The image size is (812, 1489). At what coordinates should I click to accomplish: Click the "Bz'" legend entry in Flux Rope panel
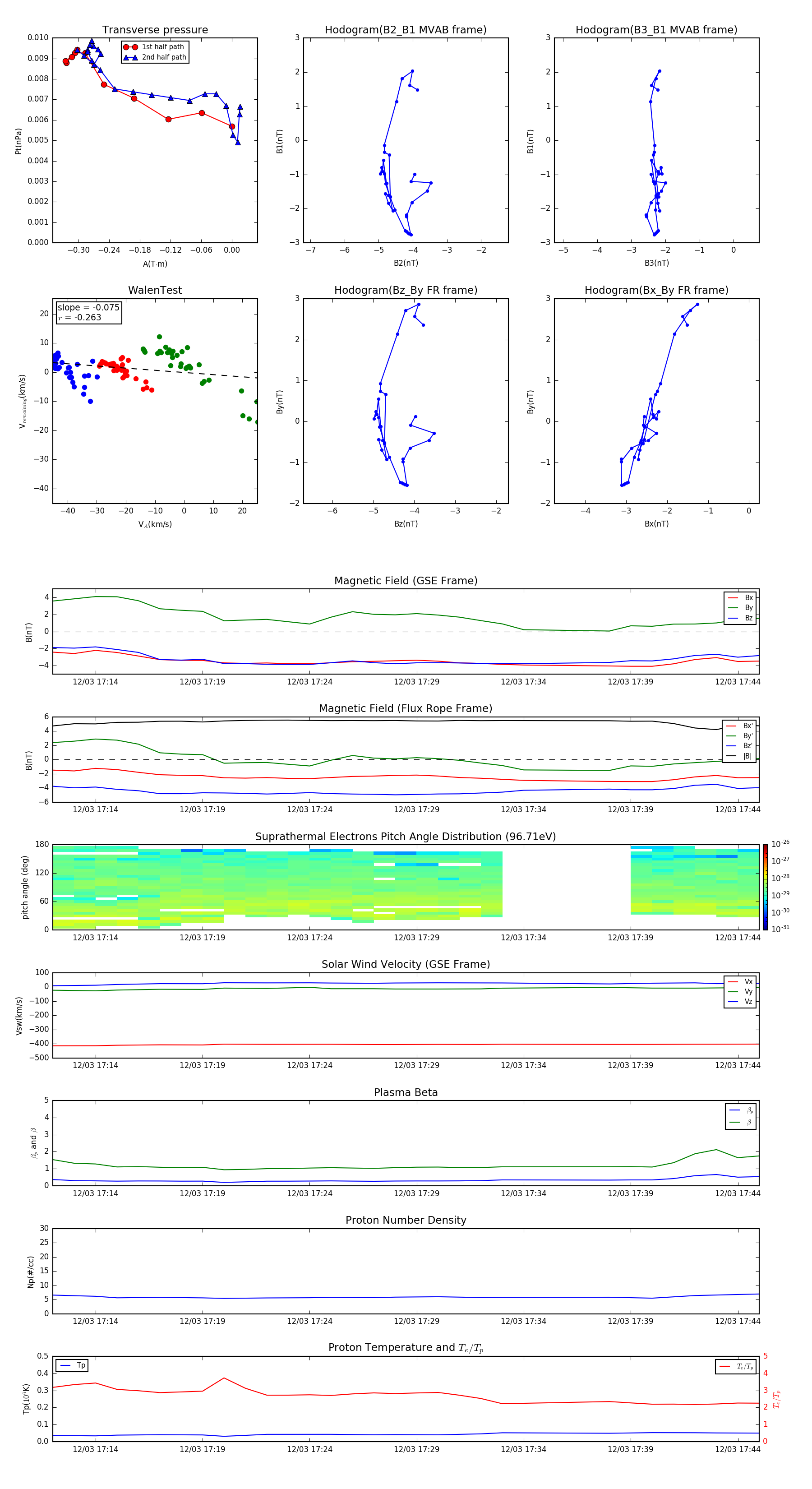tap(740, 746)
